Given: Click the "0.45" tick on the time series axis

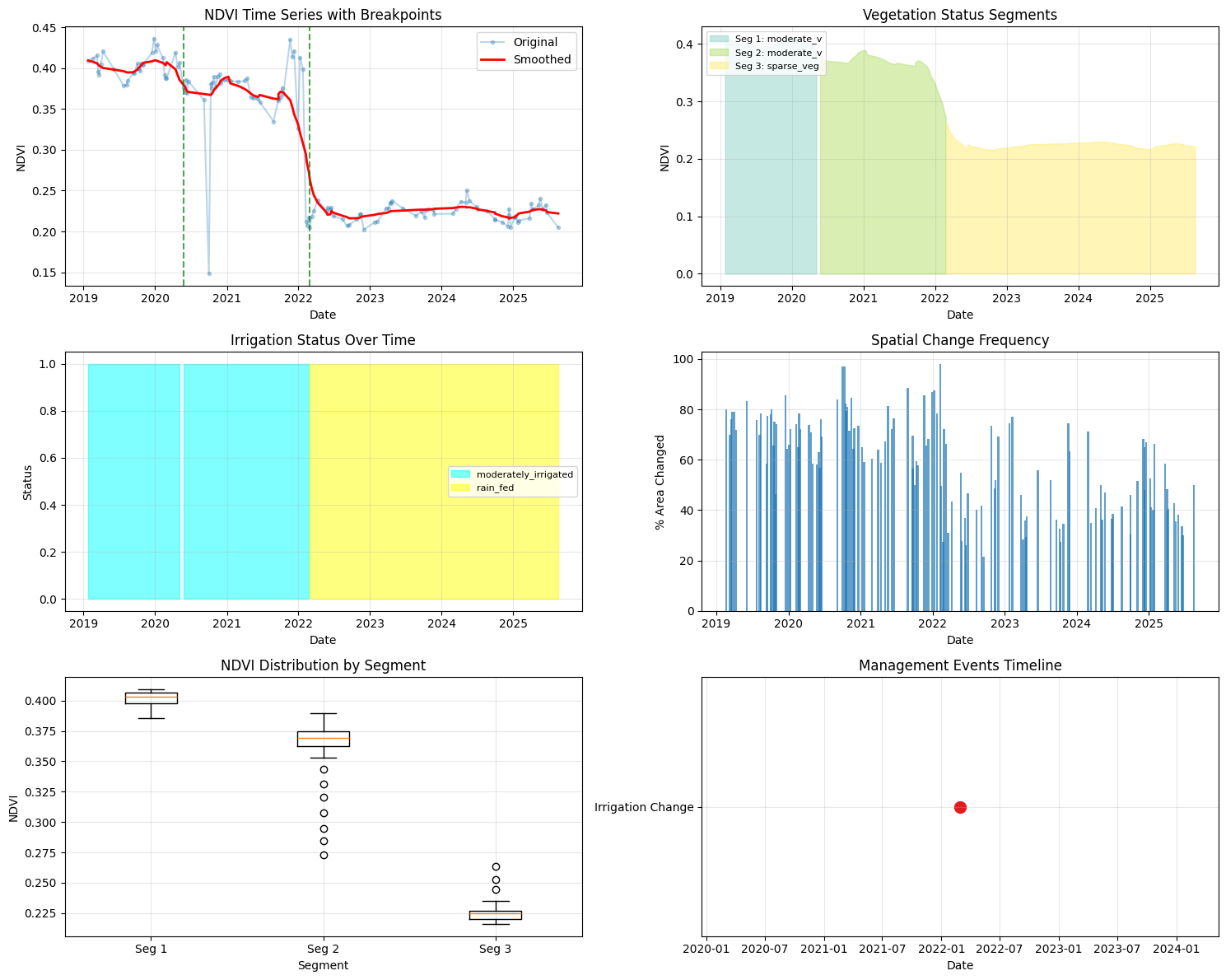Looking at the screenshot, I should tap(46, 28).
